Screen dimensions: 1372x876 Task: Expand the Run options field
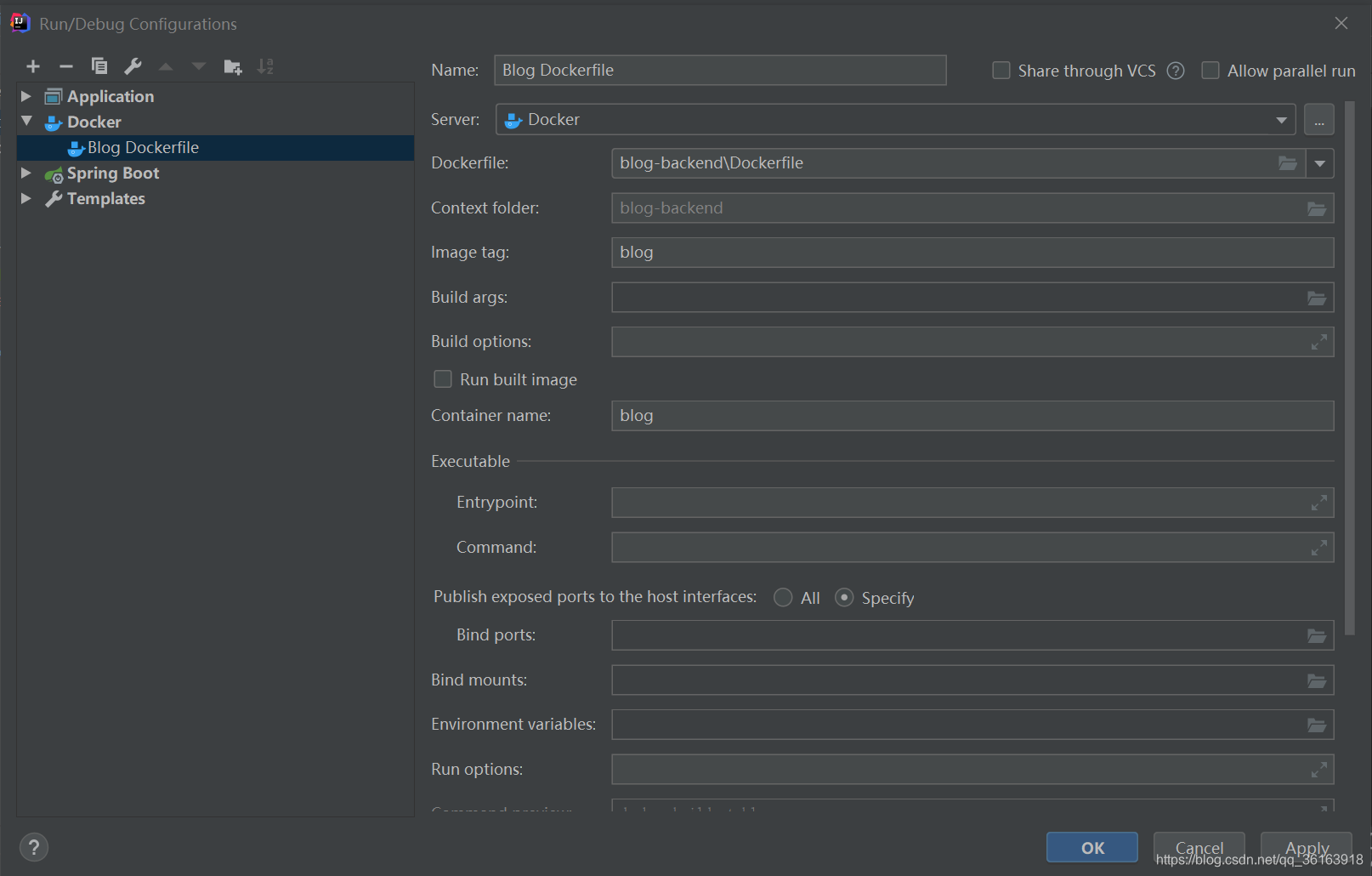click(1318, 770)
